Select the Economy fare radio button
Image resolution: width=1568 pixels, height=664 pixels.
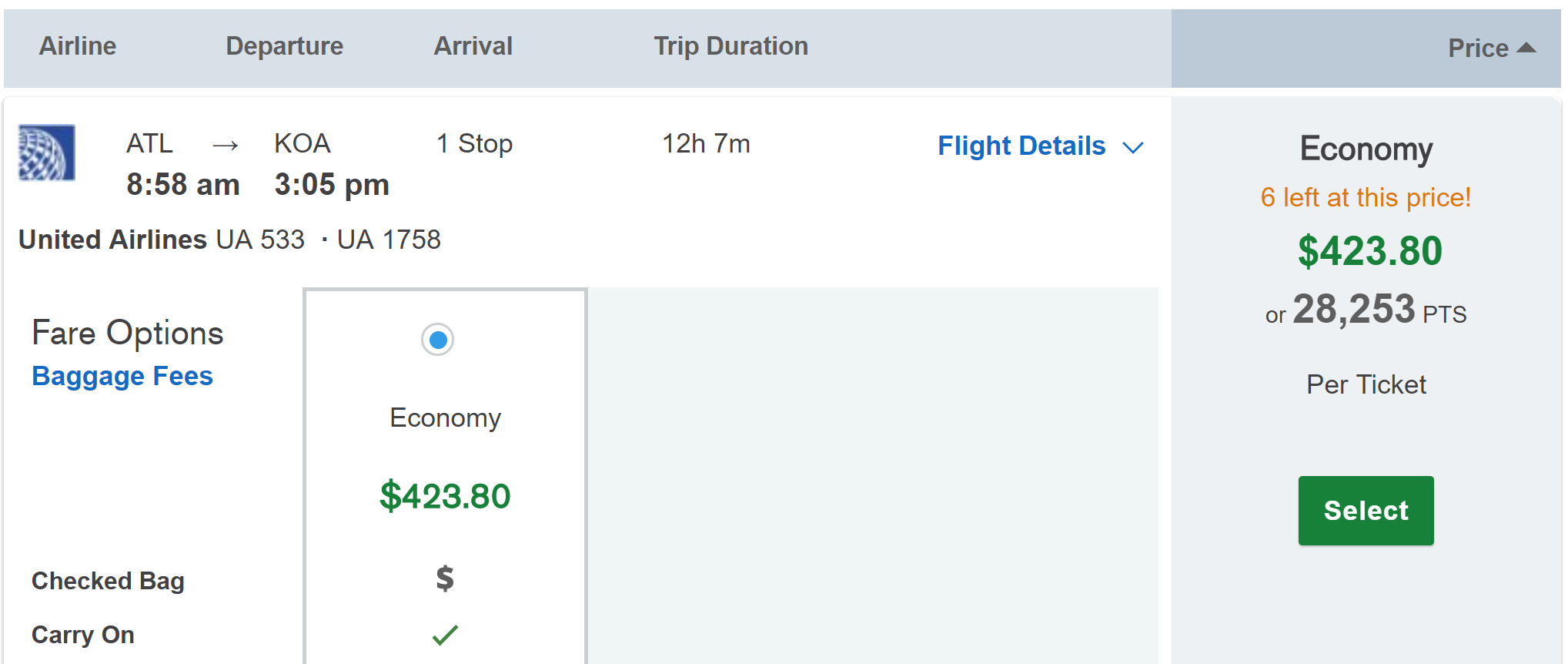click(438, 340)
